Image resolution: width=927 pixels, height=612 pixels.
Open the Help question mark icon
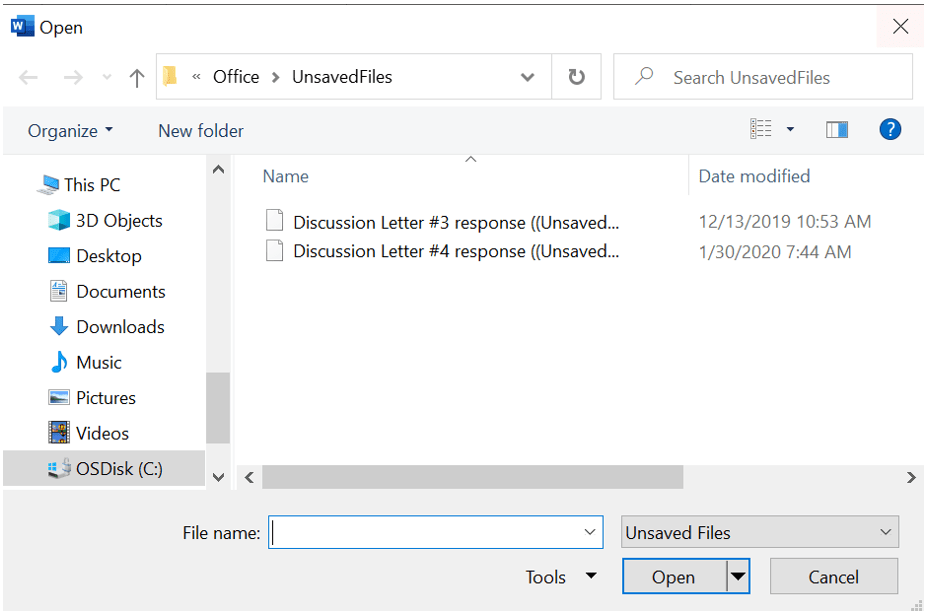[889, 129]
